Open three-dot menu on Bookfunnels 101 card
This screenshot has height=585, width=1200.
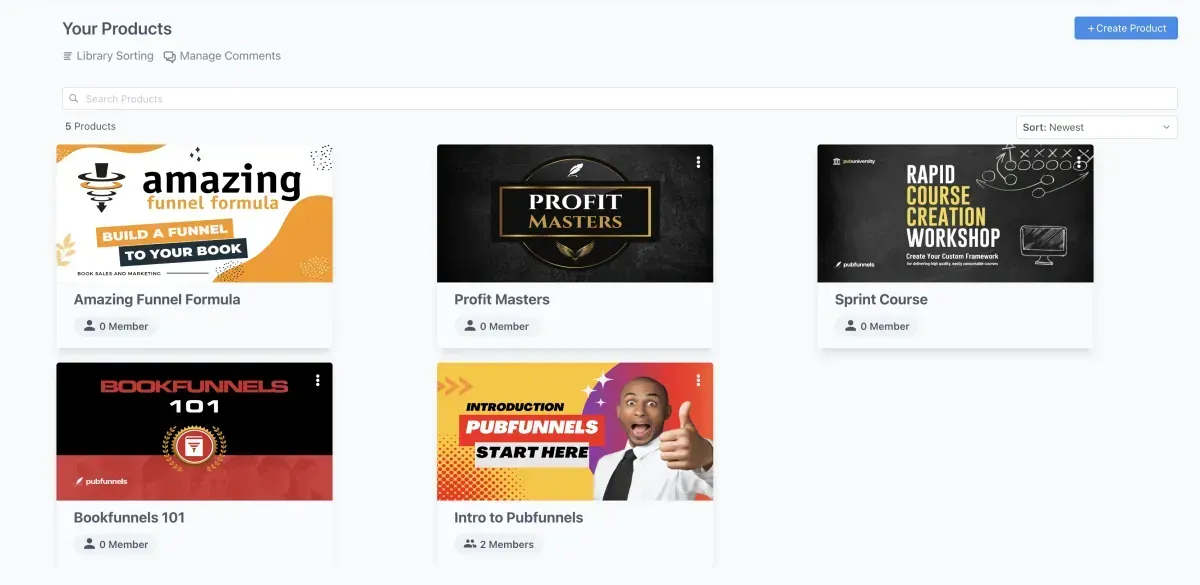click(x=318, y=380)
